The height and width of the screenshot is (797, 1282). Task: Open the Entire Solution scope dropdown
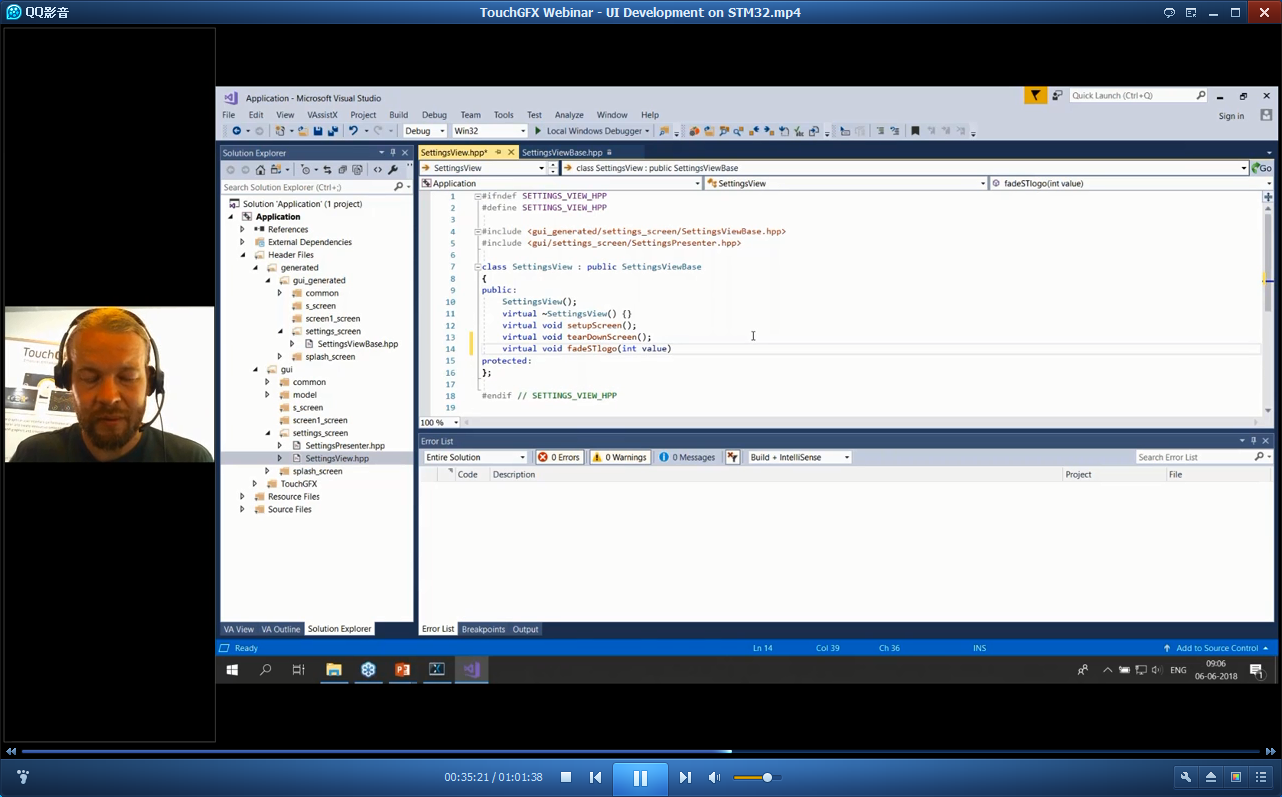click(x=475, y=457)
